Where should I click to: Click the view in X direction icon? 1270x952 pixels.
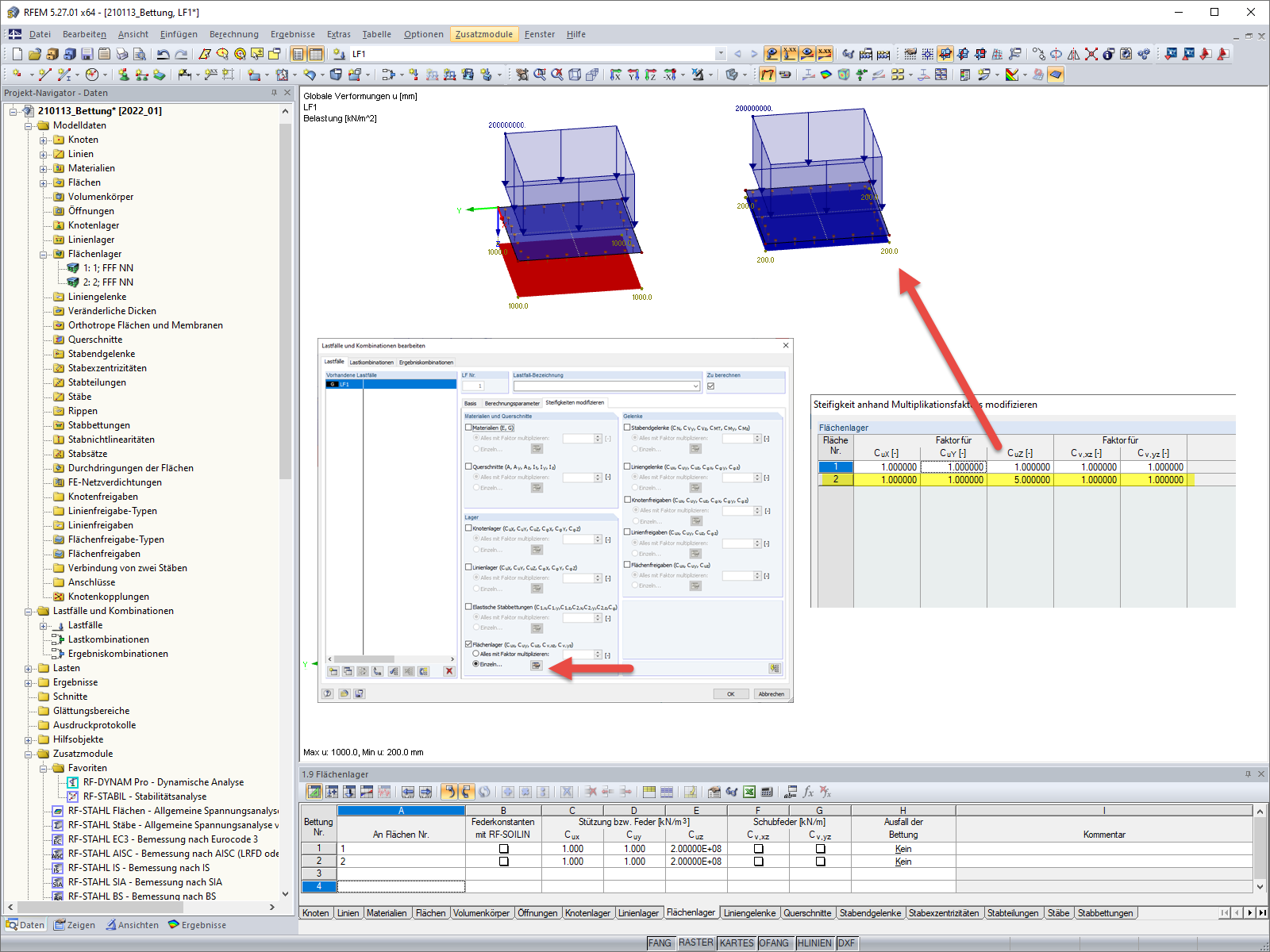[x=616, y=75]
